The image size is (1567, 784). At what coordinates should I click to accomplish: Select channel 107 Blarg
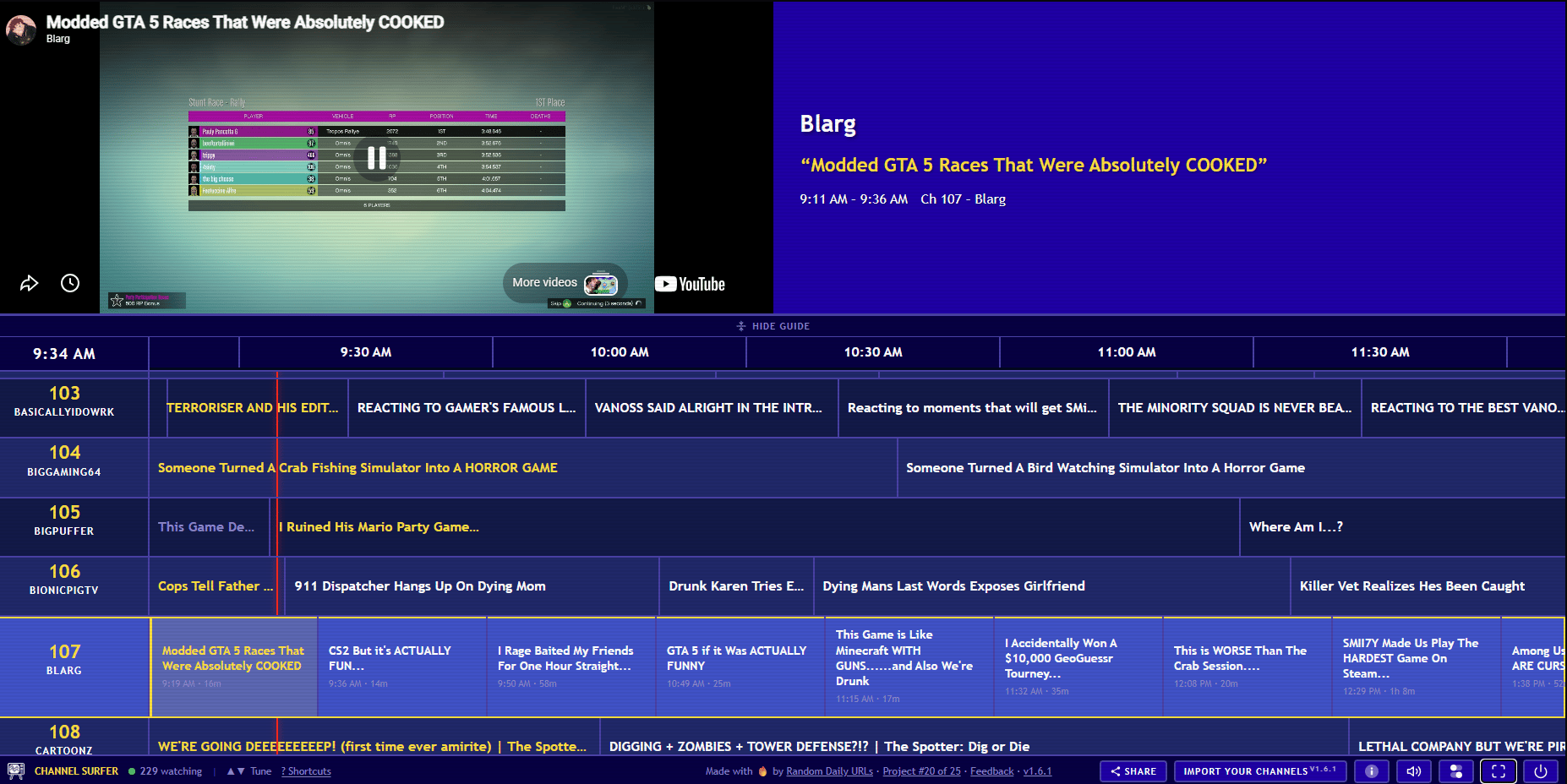pyautogui.click(x=75, y=667)
